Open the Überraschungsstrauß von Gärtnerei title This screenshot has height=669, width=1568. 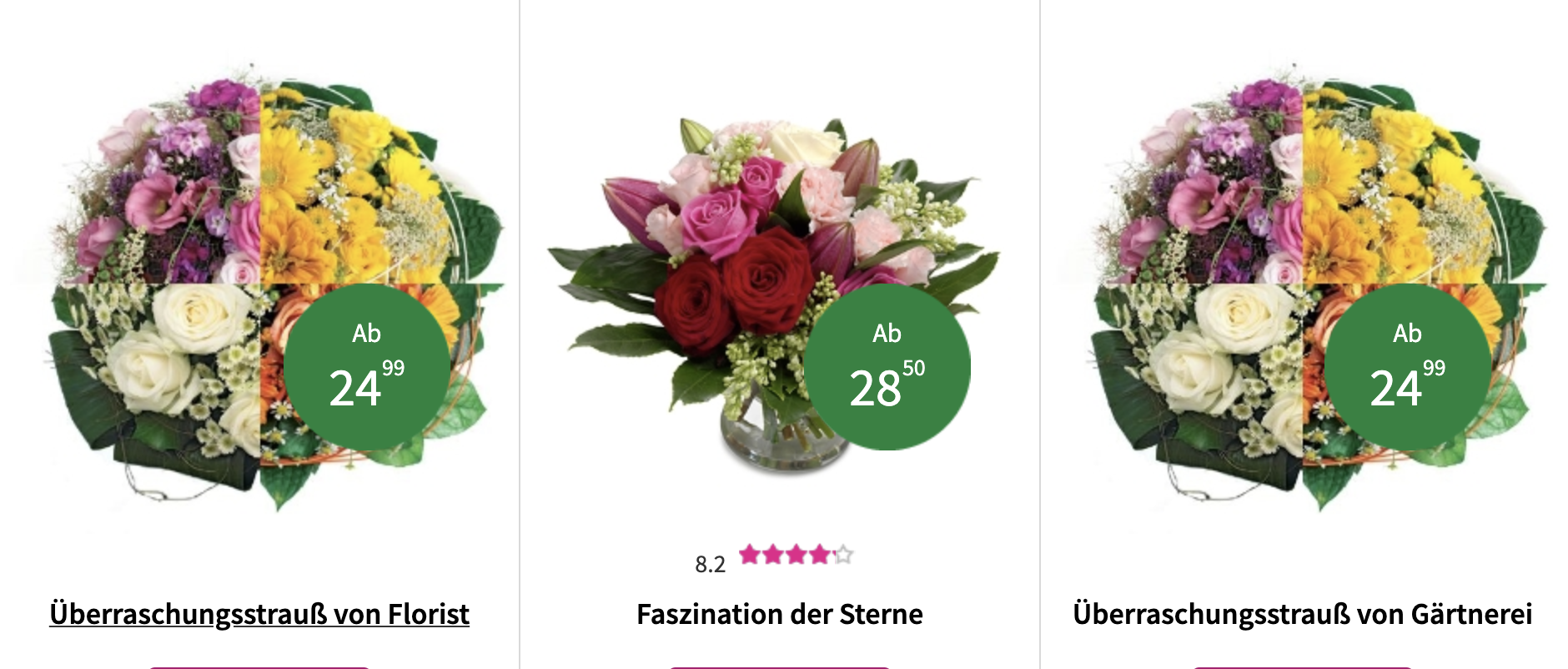click(x=1302, y=615)
